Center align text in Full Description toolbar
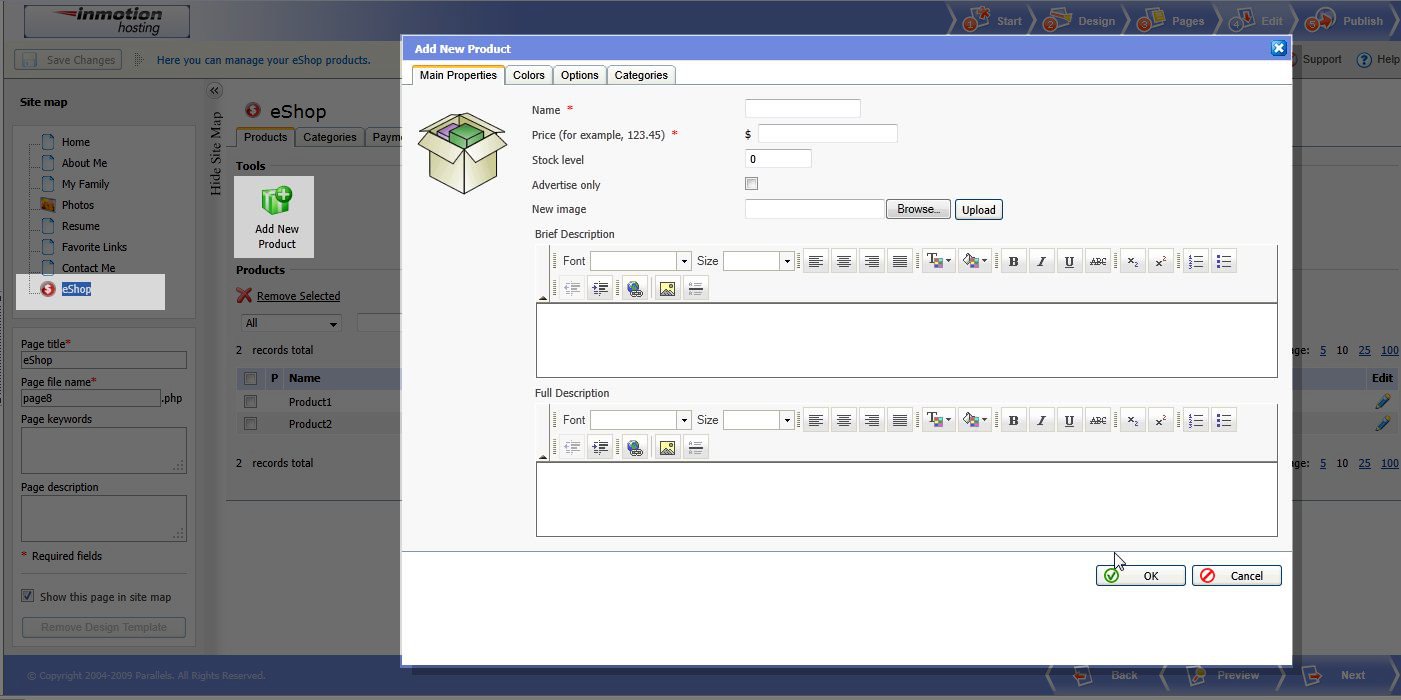Screen dimensions: 1401x700 (844, 421)
